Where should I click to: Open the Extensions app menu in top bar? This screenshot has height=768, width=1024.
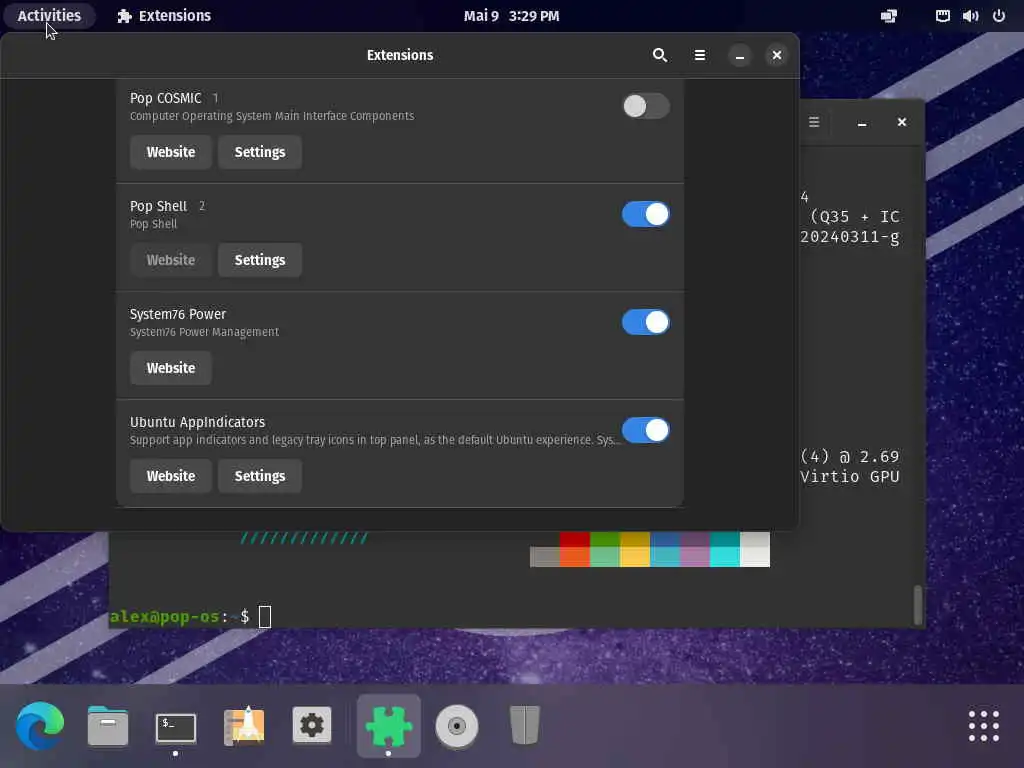point(164,16)
